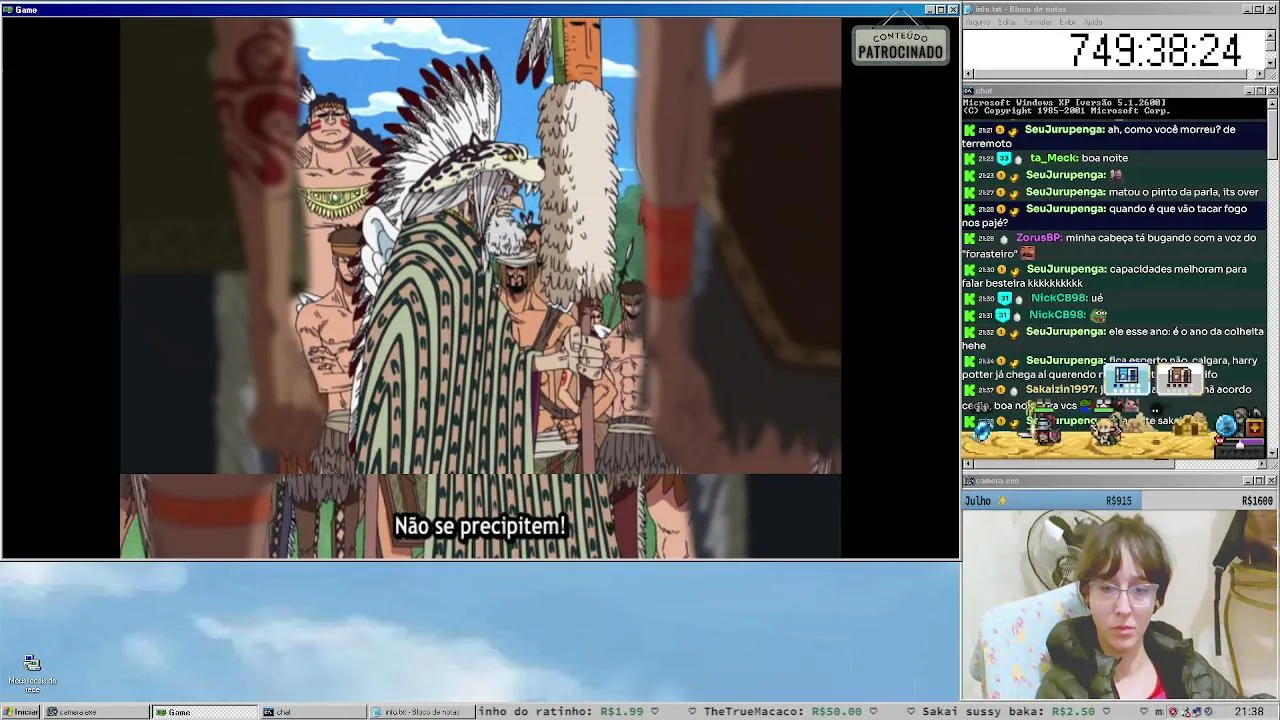Minimize the Game window
This screenshot has width=1280, height=720.
tap(929, 9)
